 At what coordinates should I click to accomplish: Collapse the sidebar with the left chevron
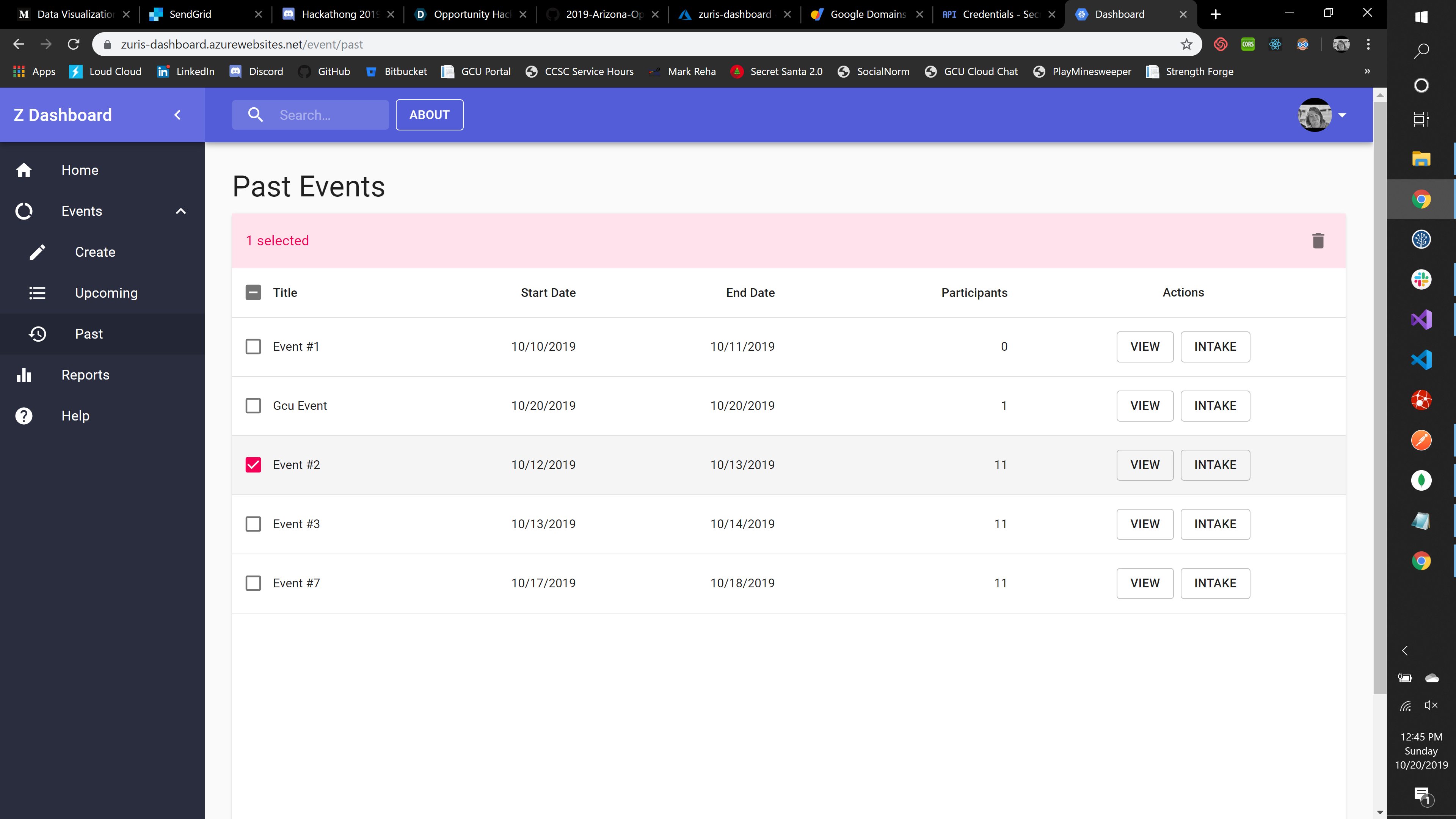click(x=177, y=115)
